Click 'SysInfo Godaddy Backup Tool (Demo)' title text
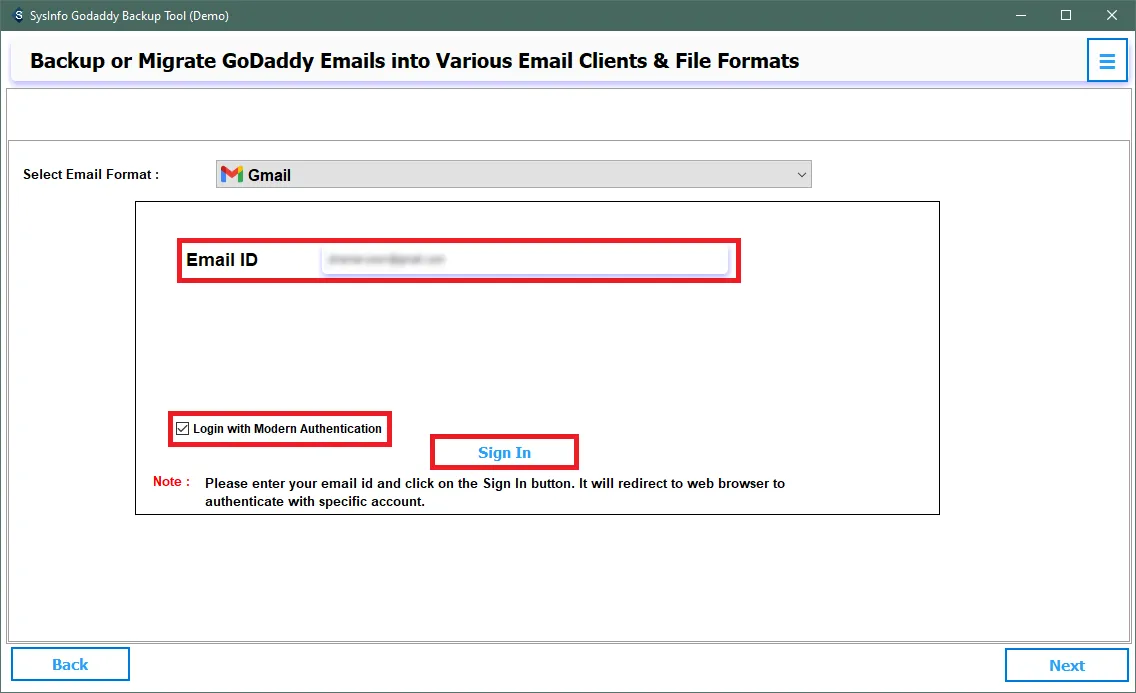 coord(129,15)
